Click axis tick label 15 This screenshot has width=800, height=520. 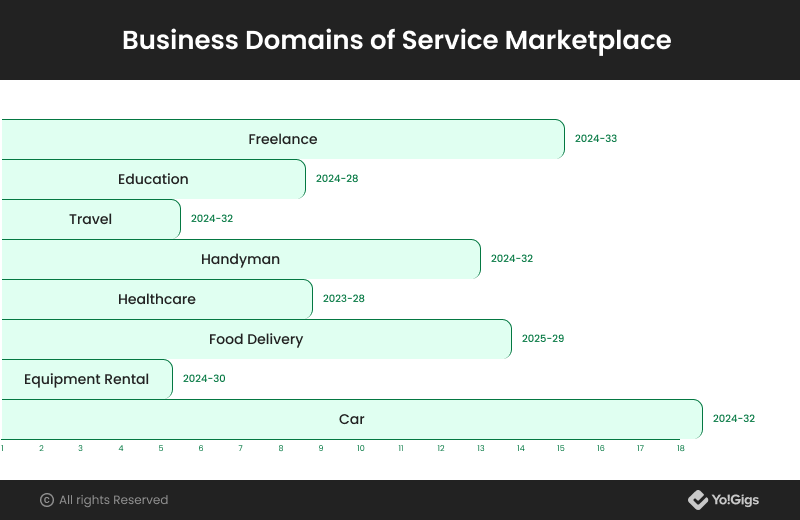tap(561, 448)
